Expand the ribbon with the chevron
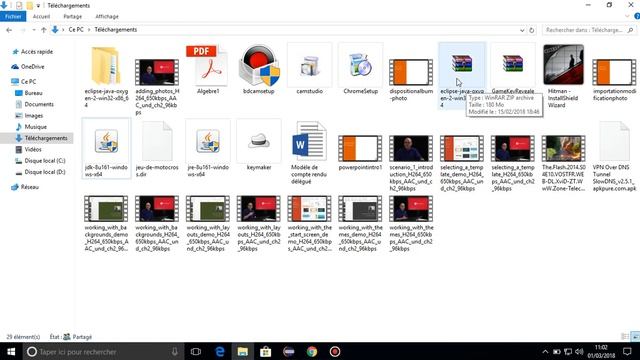The width and height of the screenshot is (640, 360). pos(627,16)
